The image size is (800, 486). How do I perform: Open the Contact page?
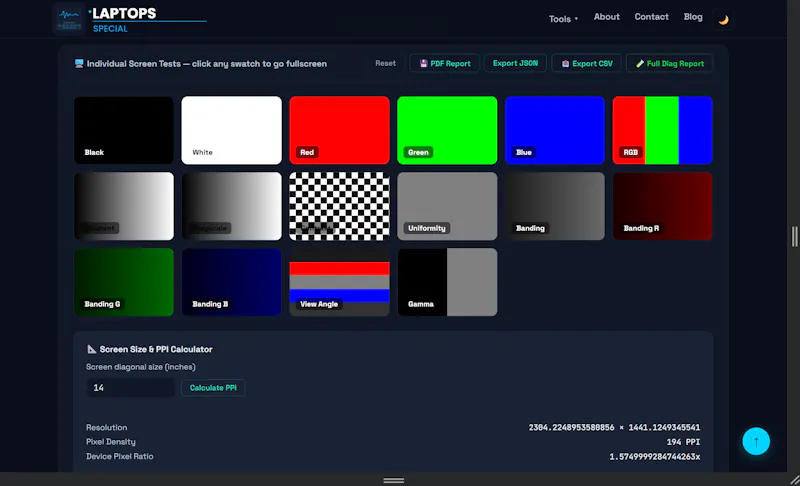(x=651, y=17)
